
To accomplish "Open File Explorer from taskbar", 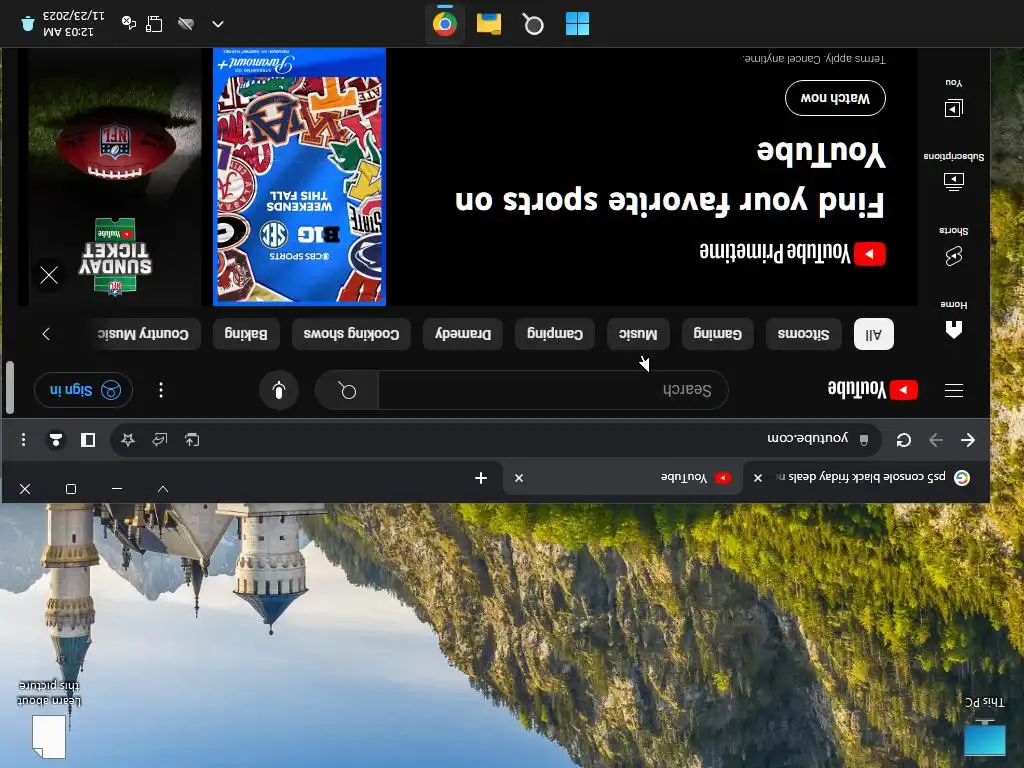I will (488, 24).
